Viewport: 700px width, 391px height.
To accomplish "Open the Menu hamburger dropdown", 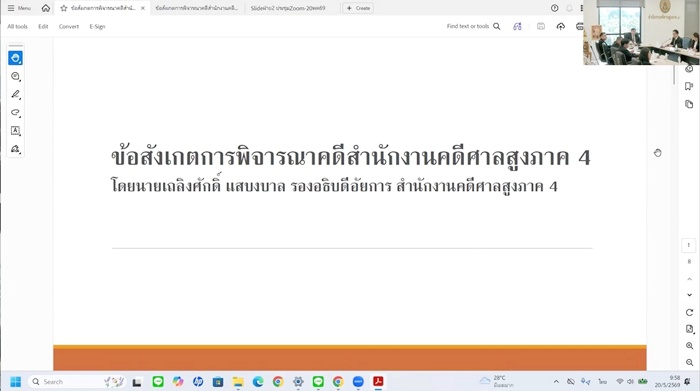I will (19, 8).
